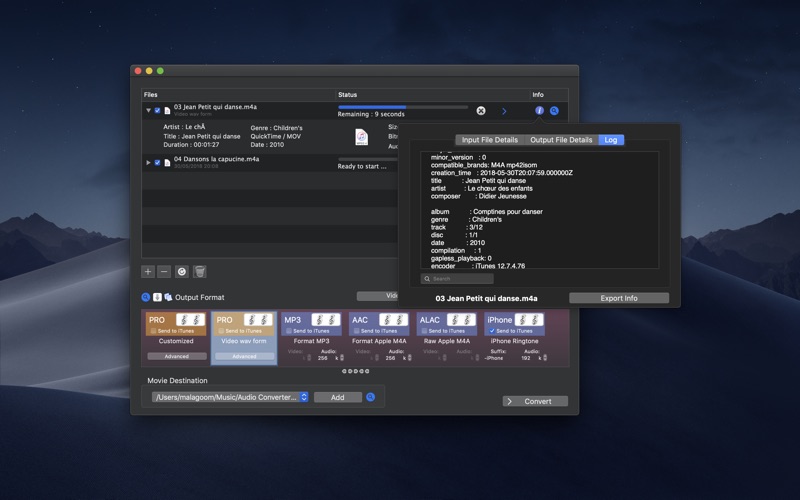The height and width of the screenshot is (500, 800).
Task: Uncheck the 03 Jean Petit qui danse file
Action: click(x=158, y=110)
